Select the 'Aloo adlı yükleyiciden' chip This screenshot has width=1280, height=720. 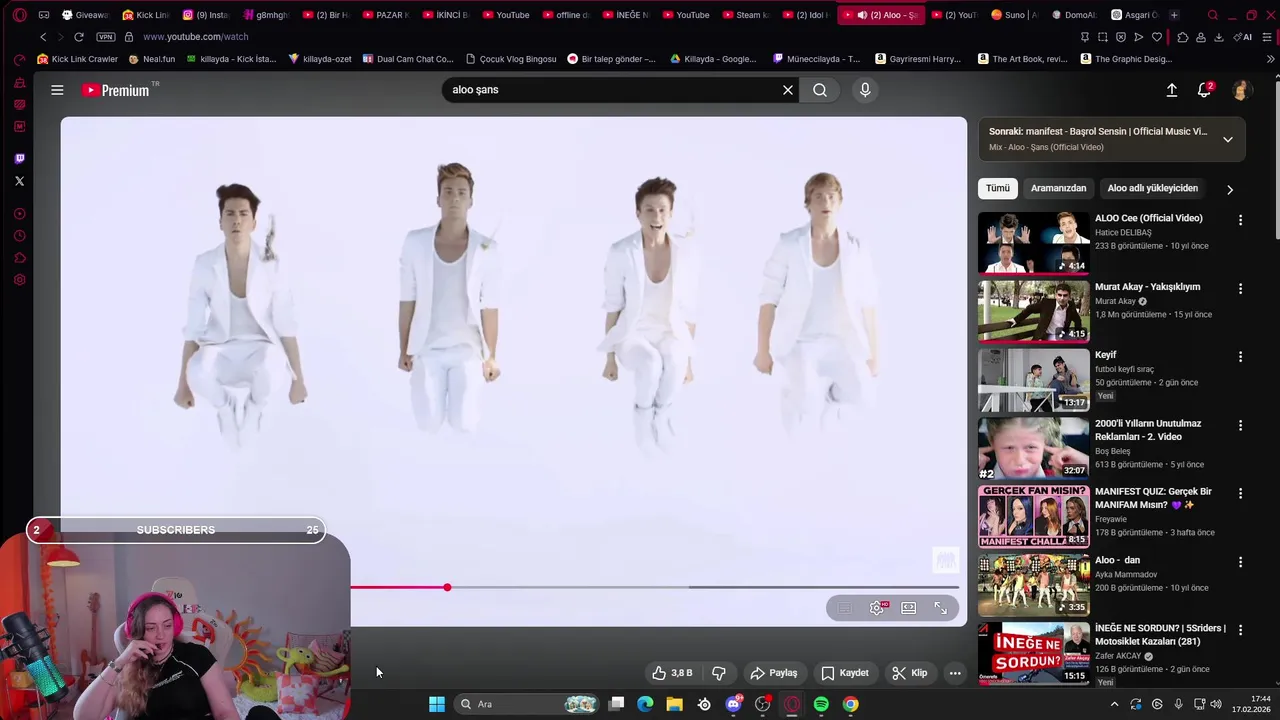pyautogui.click(x=1152, y=188)
